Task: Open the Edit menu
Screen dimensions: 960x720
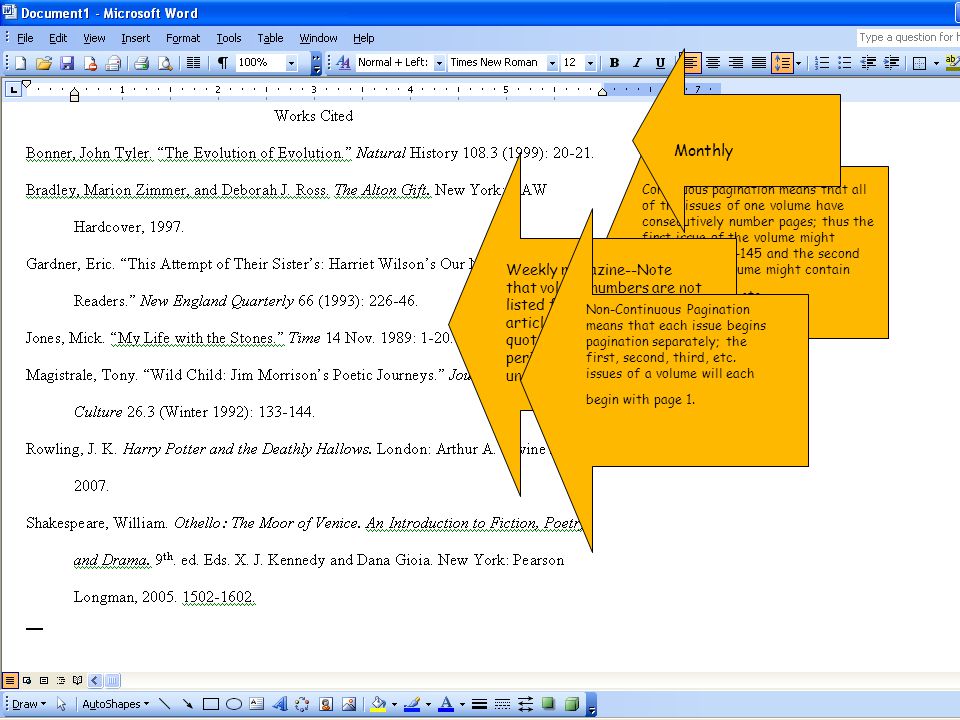Action: point(58,38)
